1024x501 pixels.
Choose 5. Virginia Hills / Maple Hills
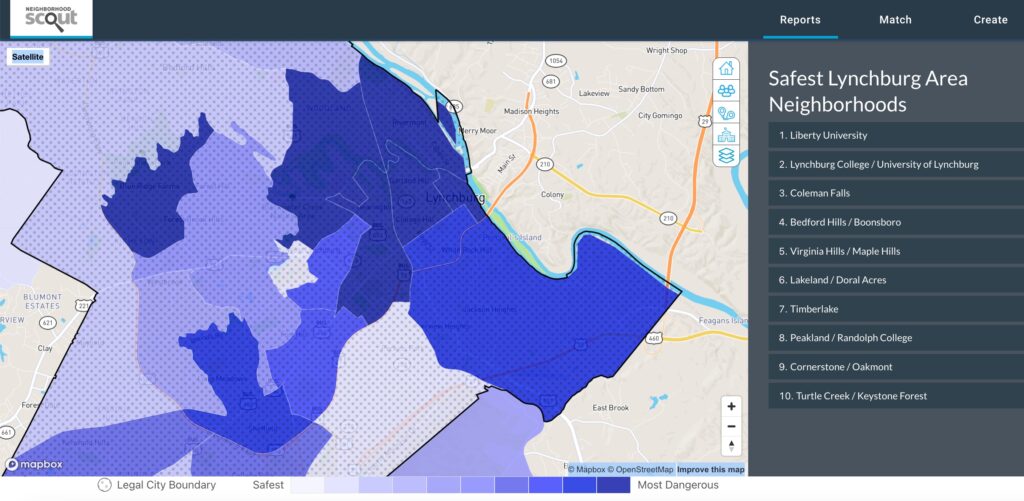tap(896, 251)
